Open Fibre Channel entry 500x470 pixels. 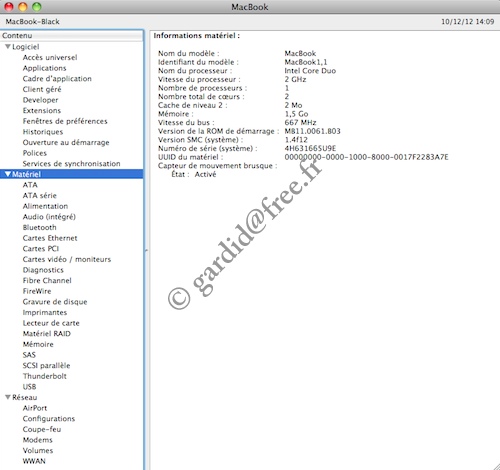click(47, 280)
